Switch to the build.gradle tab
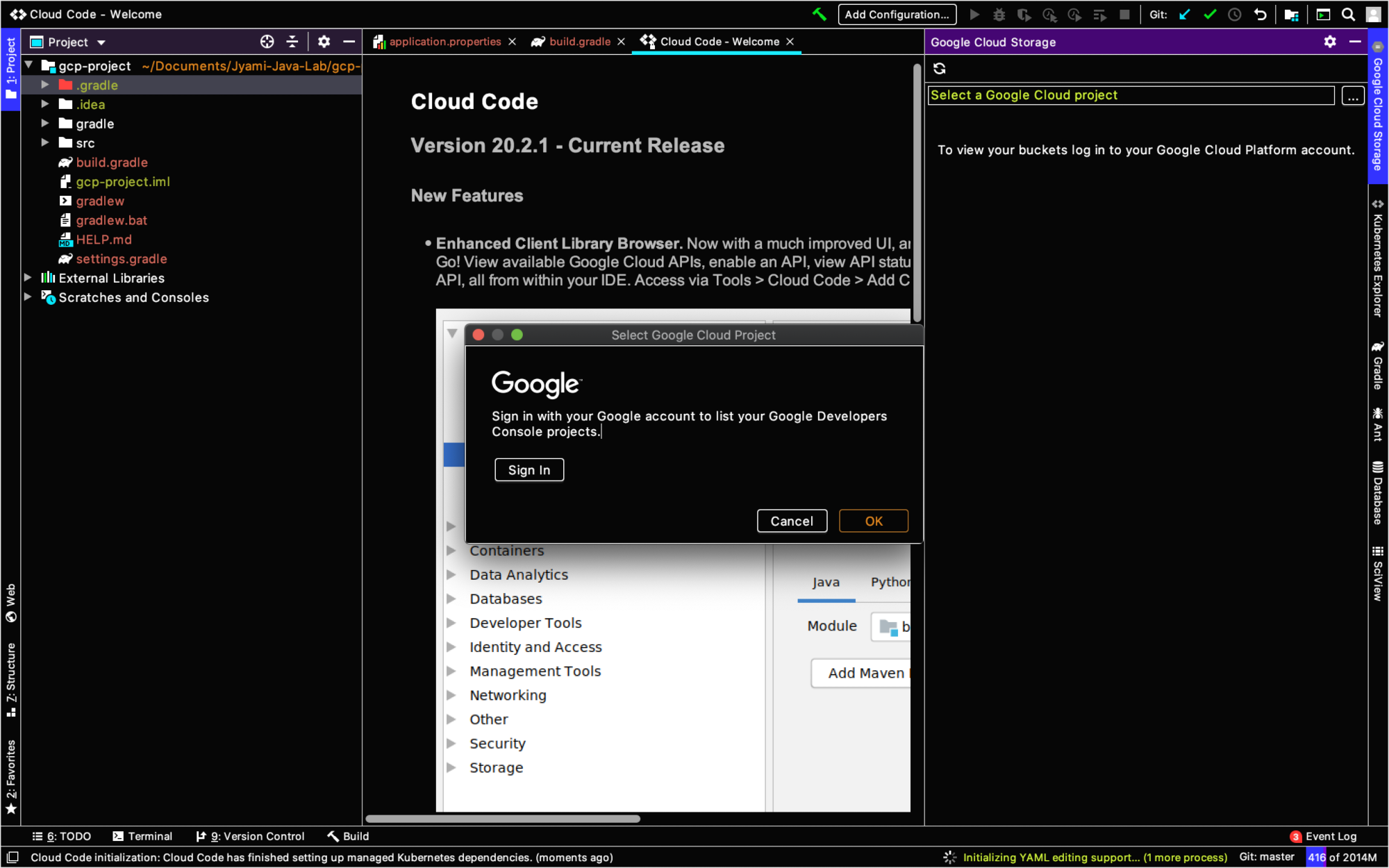The image size is (1389, 868). [579, 42]
